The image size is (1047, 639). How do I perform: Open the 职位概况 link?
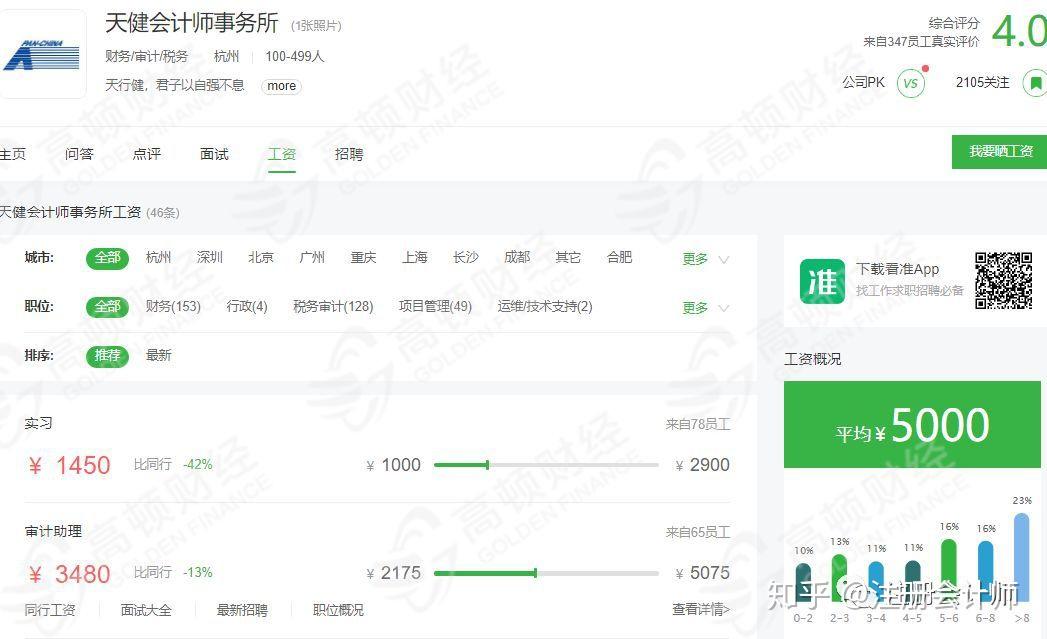pos(339,610)
